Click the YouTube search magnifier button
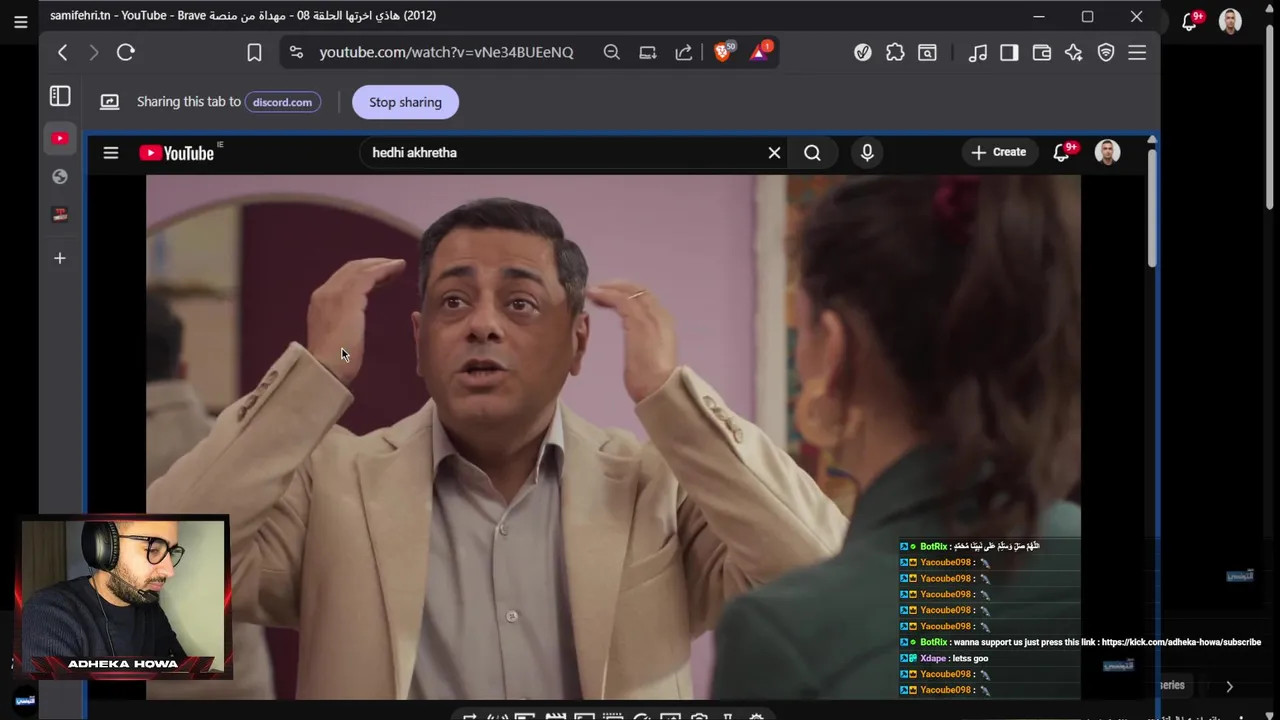Viewport: 1280px width, 720px height. tap(812, 153)
